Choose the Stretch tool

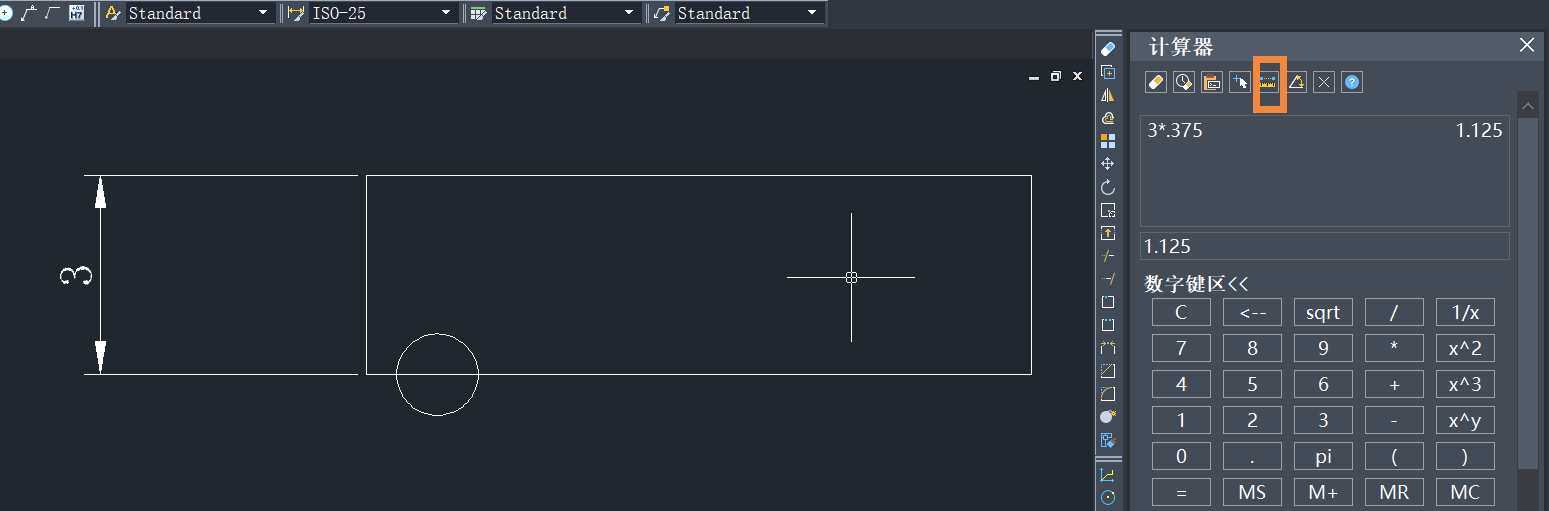[x=1107, y=233]
